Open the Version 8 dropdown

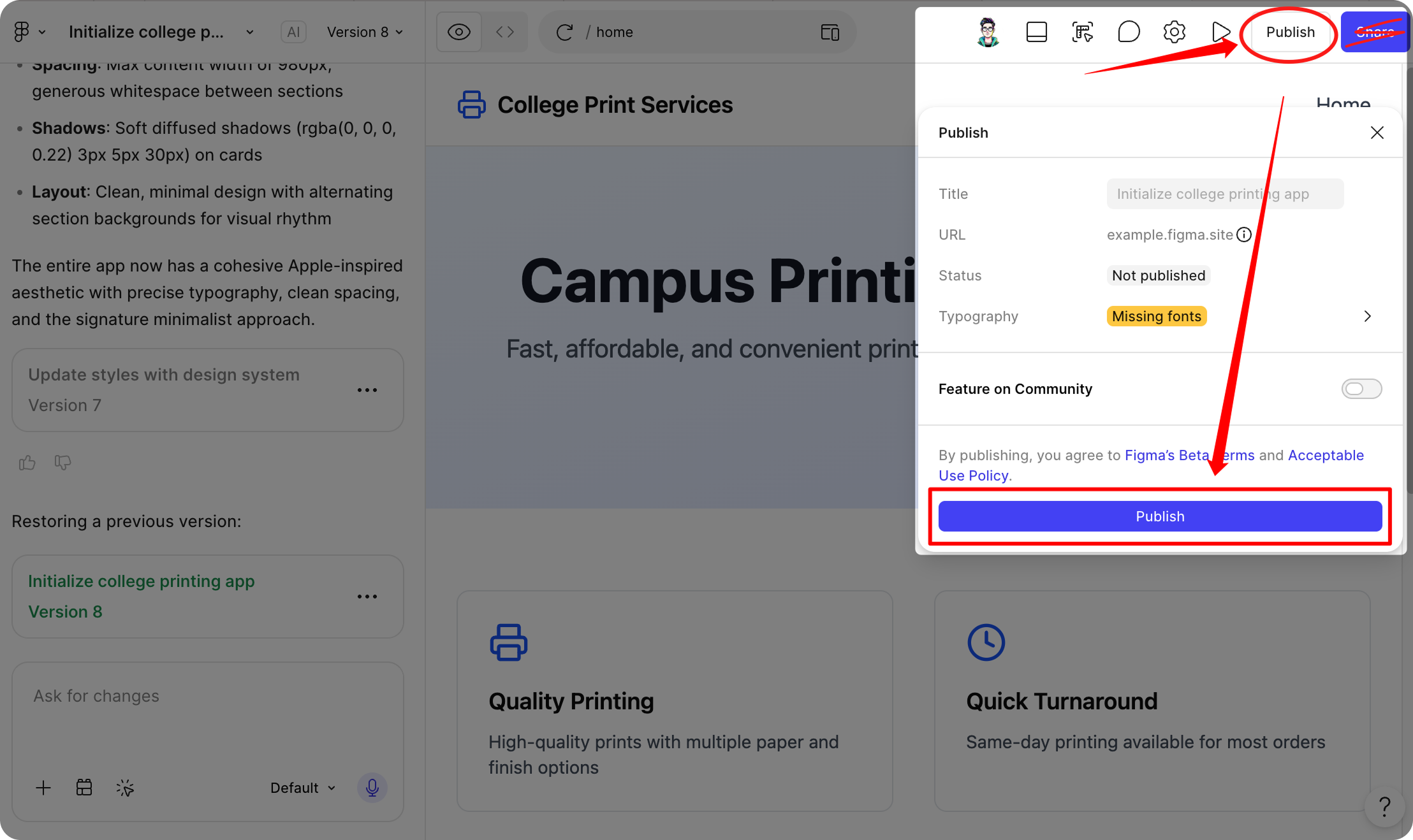365,32
